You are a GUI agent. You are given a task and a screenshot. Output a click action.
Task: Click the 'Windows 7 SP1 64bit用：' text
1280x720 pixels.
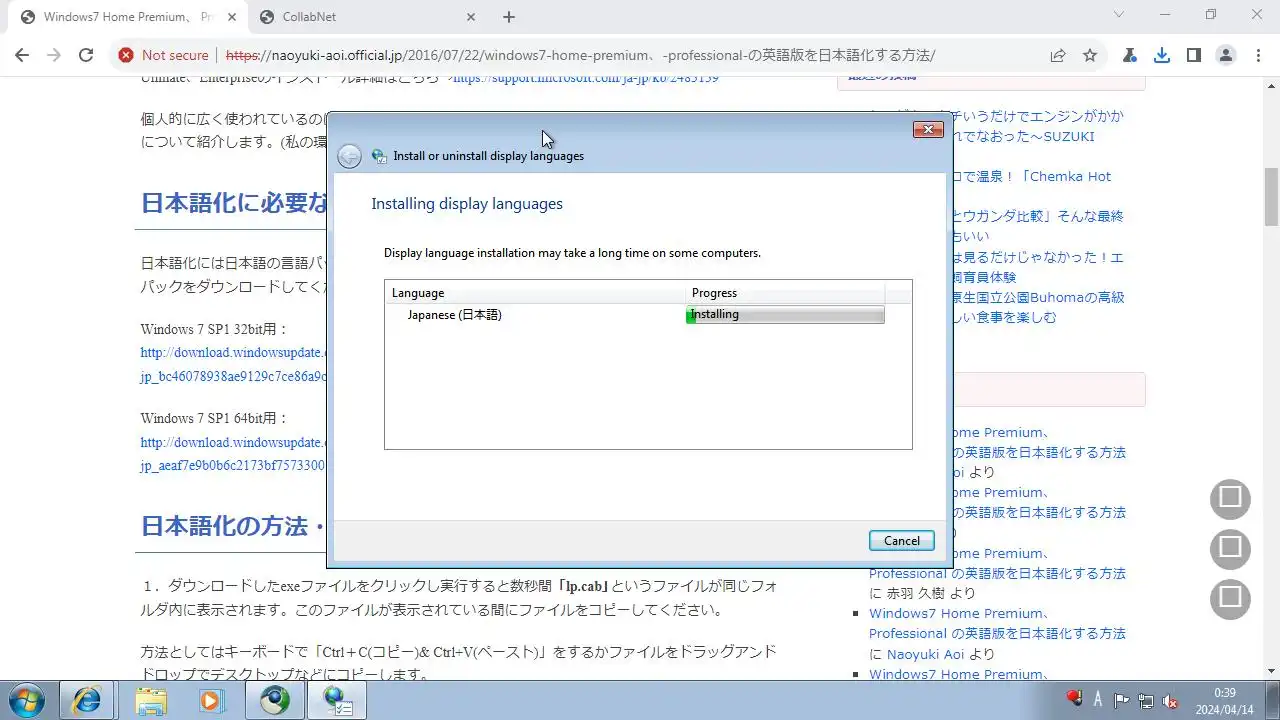click(214, 418)
